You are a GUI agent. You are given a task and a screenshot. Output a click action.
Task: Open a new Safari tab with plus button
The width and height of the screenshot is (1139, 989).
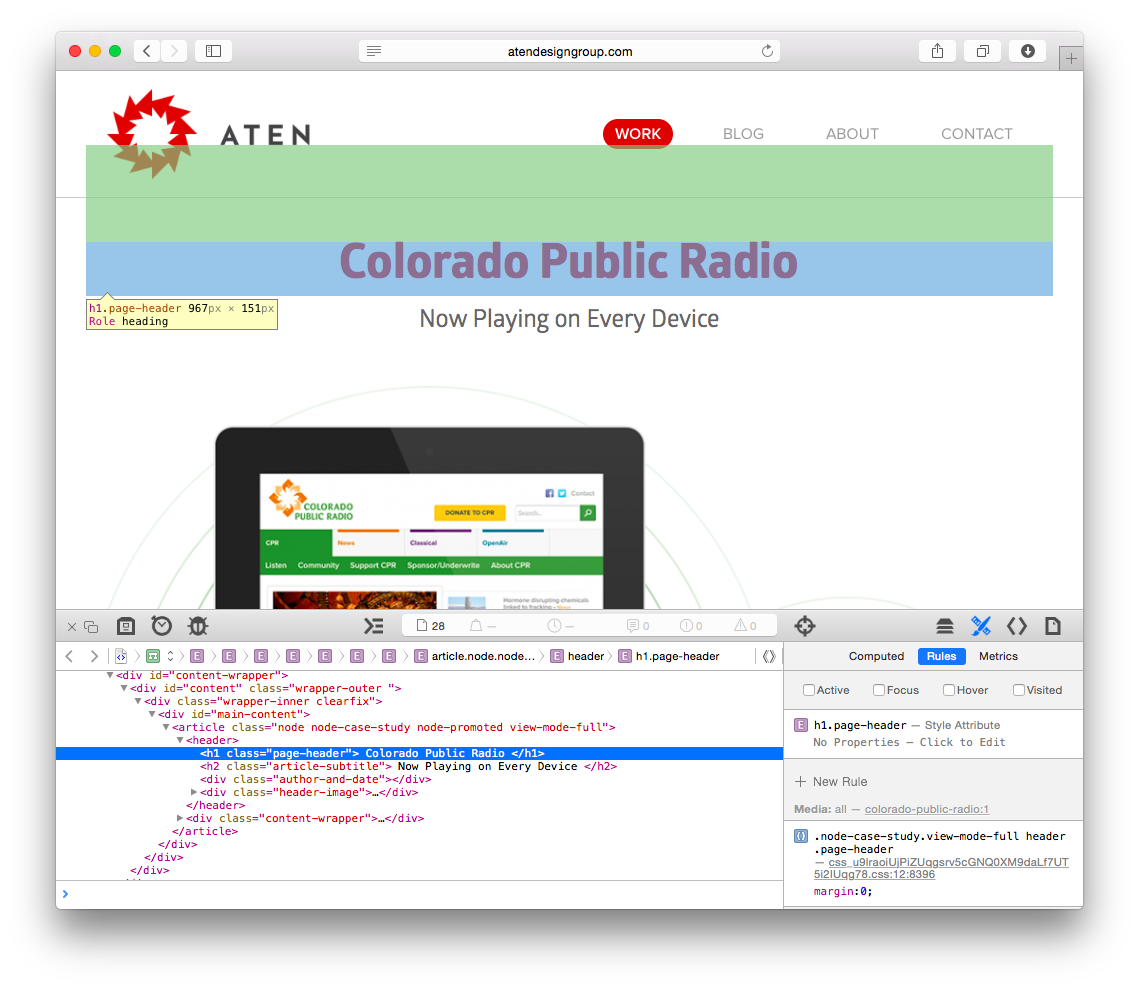(x=1071, y=58)
